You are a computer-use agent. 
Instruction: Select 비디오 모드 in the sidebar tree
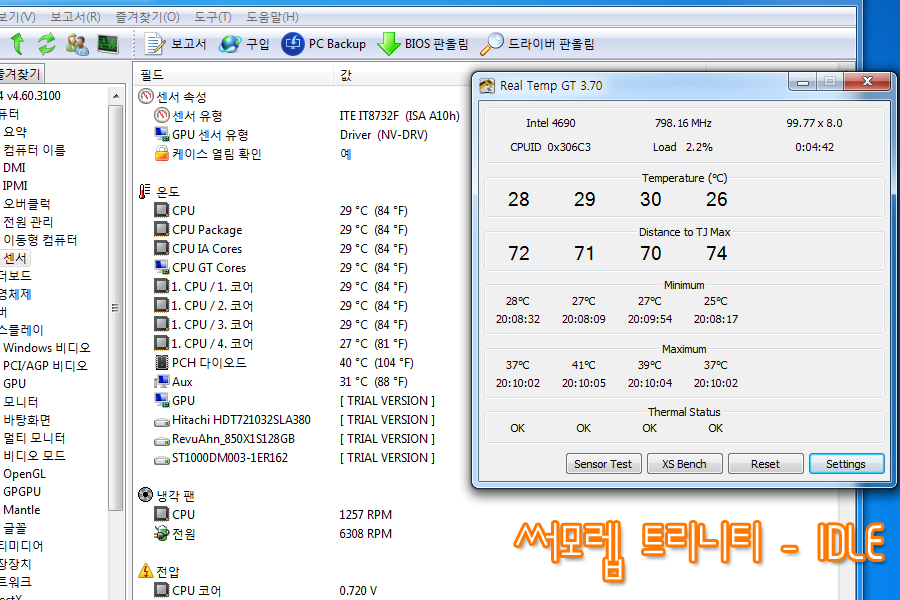(34, 456)
